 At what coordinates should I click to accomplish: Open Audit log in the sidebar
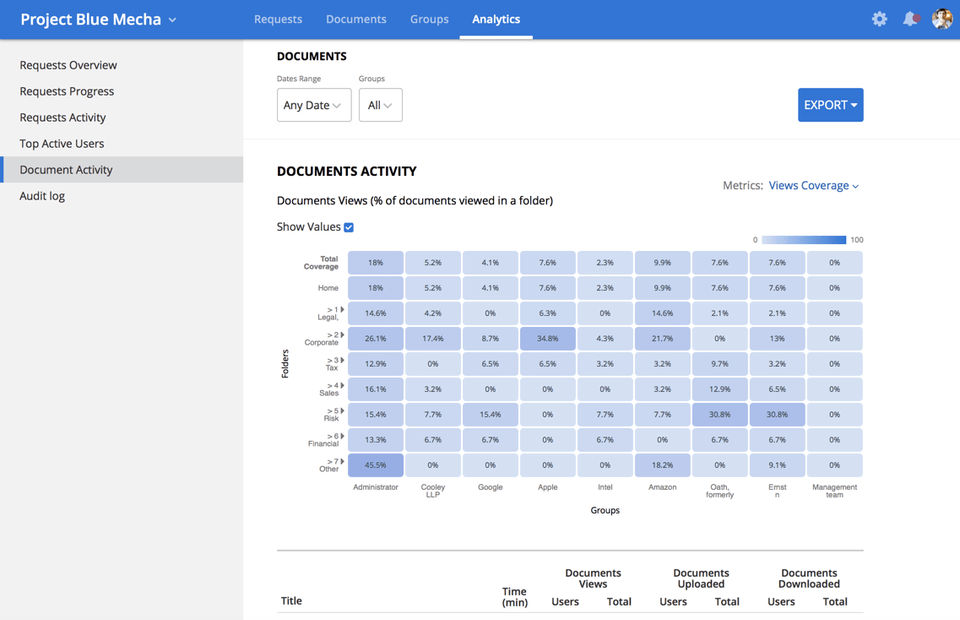(42, 196)
